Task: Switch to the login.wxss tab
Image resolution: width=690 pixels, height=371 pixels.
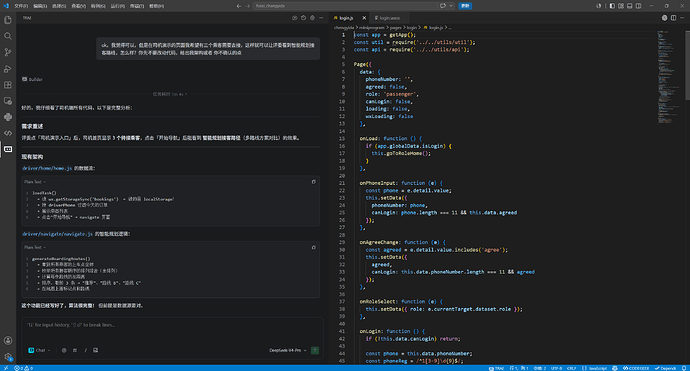Action: (x=389, y=18)
